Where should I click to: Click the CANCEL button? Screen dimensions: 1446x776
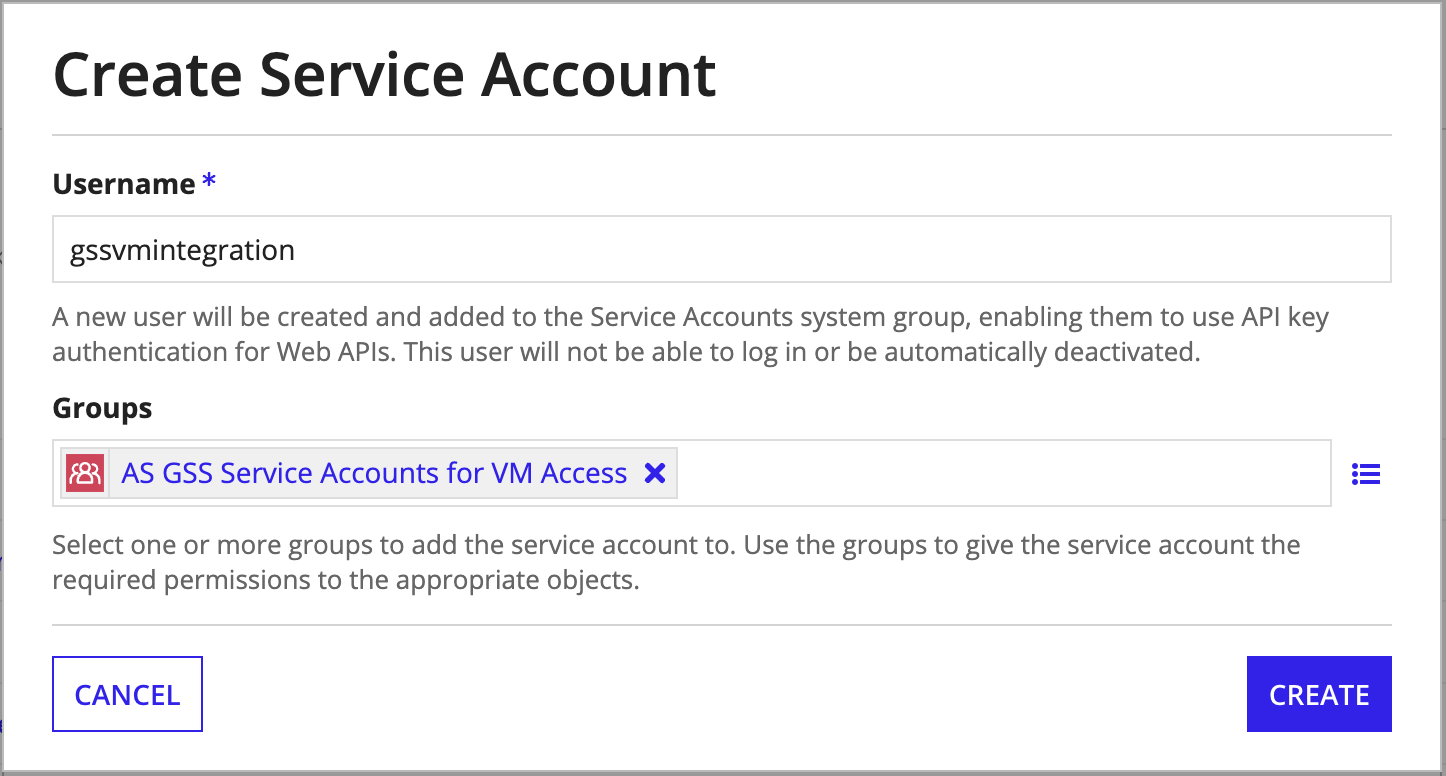coord(127,694)
